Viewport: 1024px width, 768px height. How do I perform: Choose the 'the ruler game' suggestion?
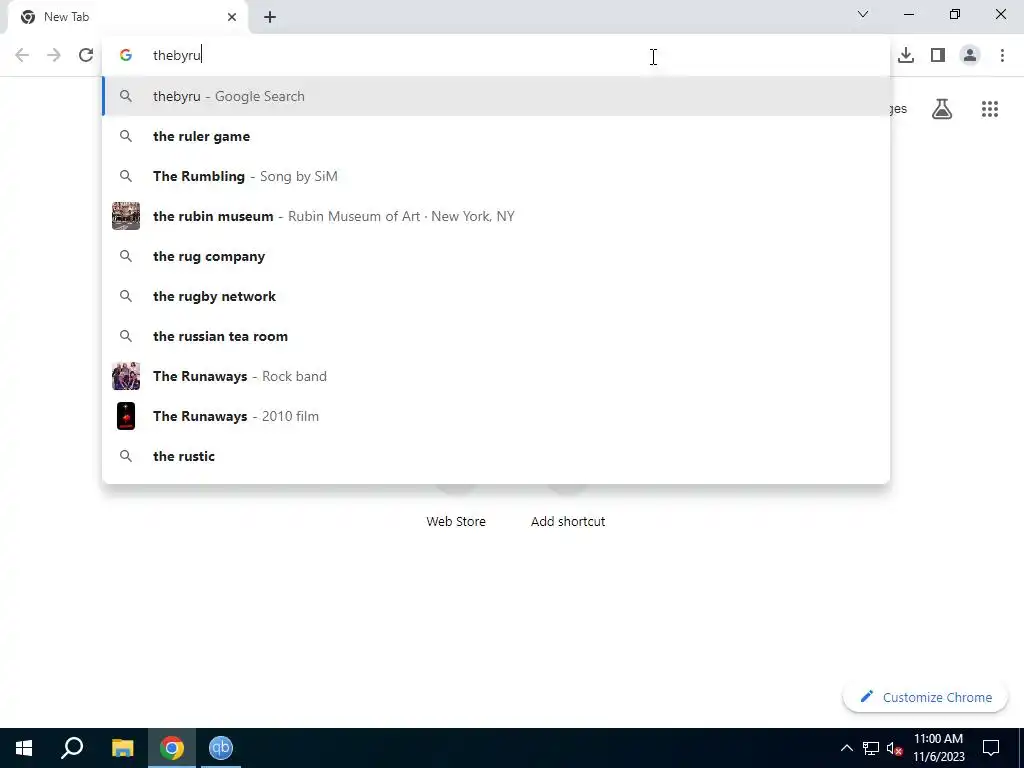click(x=496, y=136)
